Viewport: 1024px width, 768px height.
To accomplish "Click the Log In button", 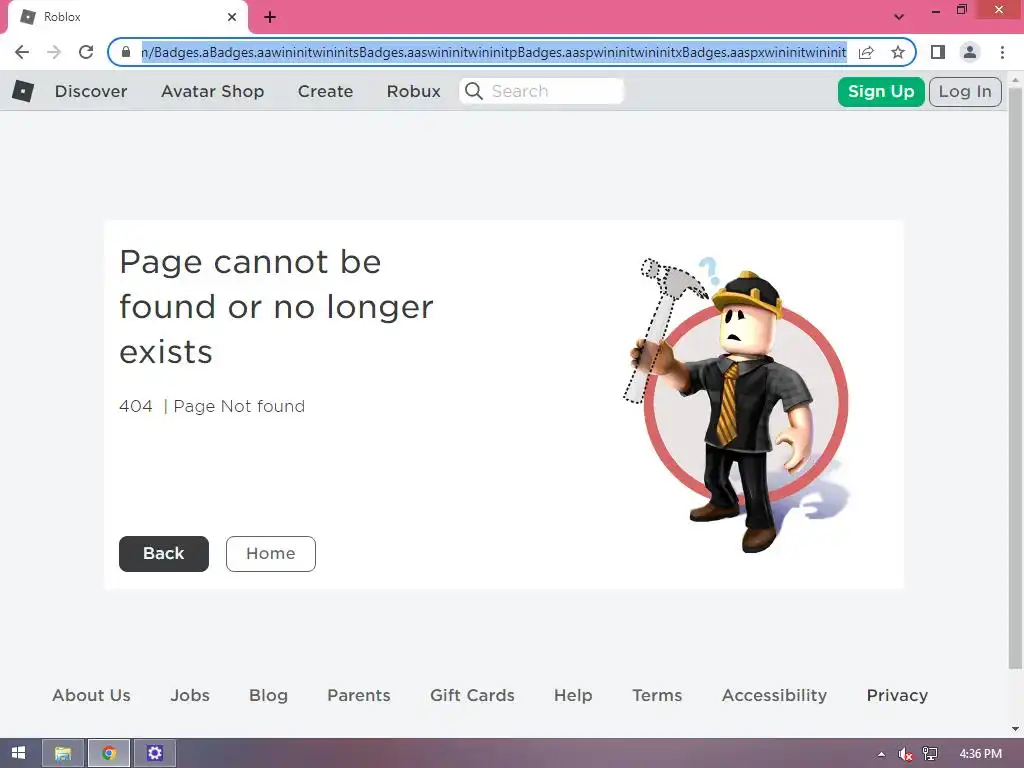I will [965, 91].
